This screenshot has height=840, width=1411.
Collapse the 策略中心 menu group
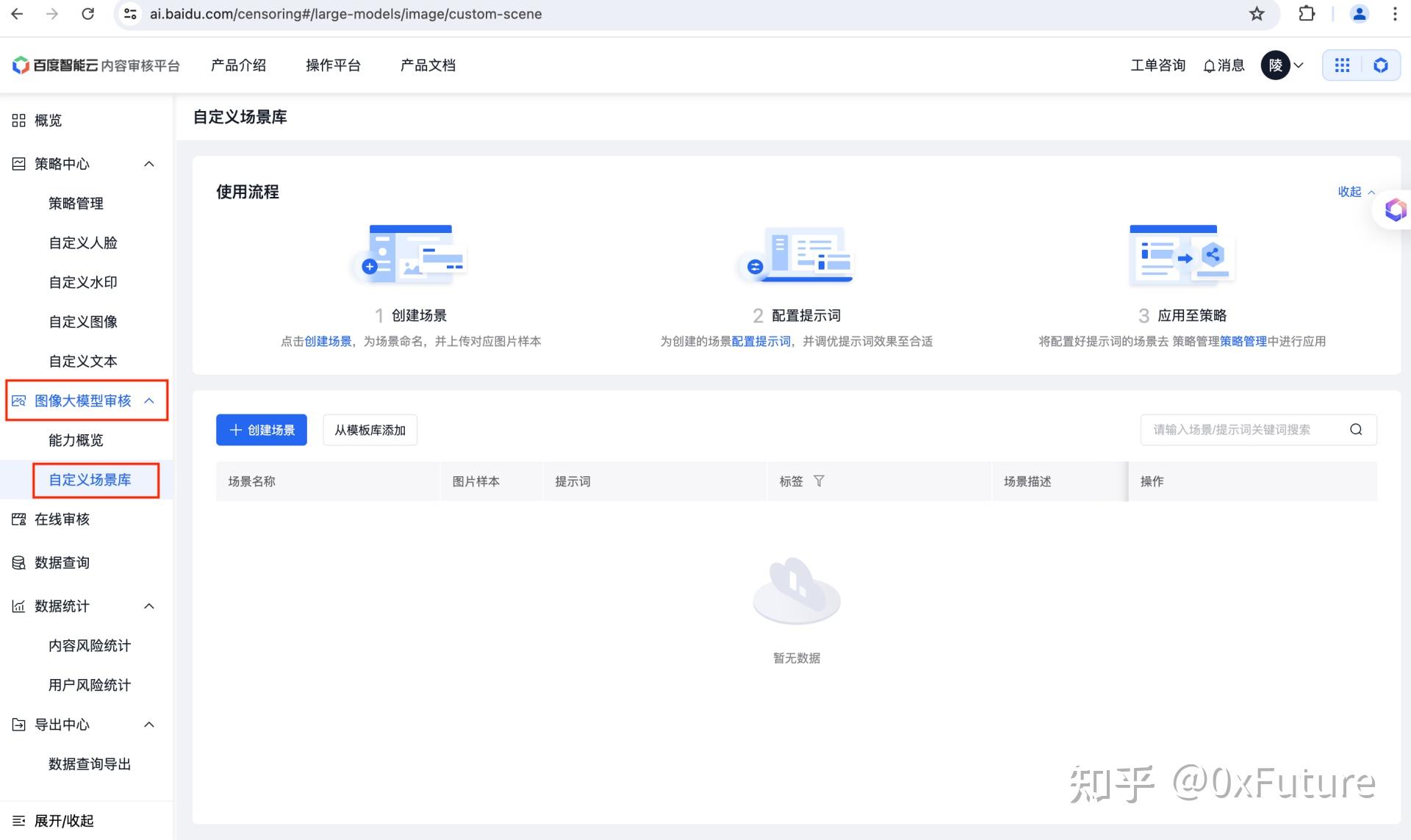[x=149, y=164]
